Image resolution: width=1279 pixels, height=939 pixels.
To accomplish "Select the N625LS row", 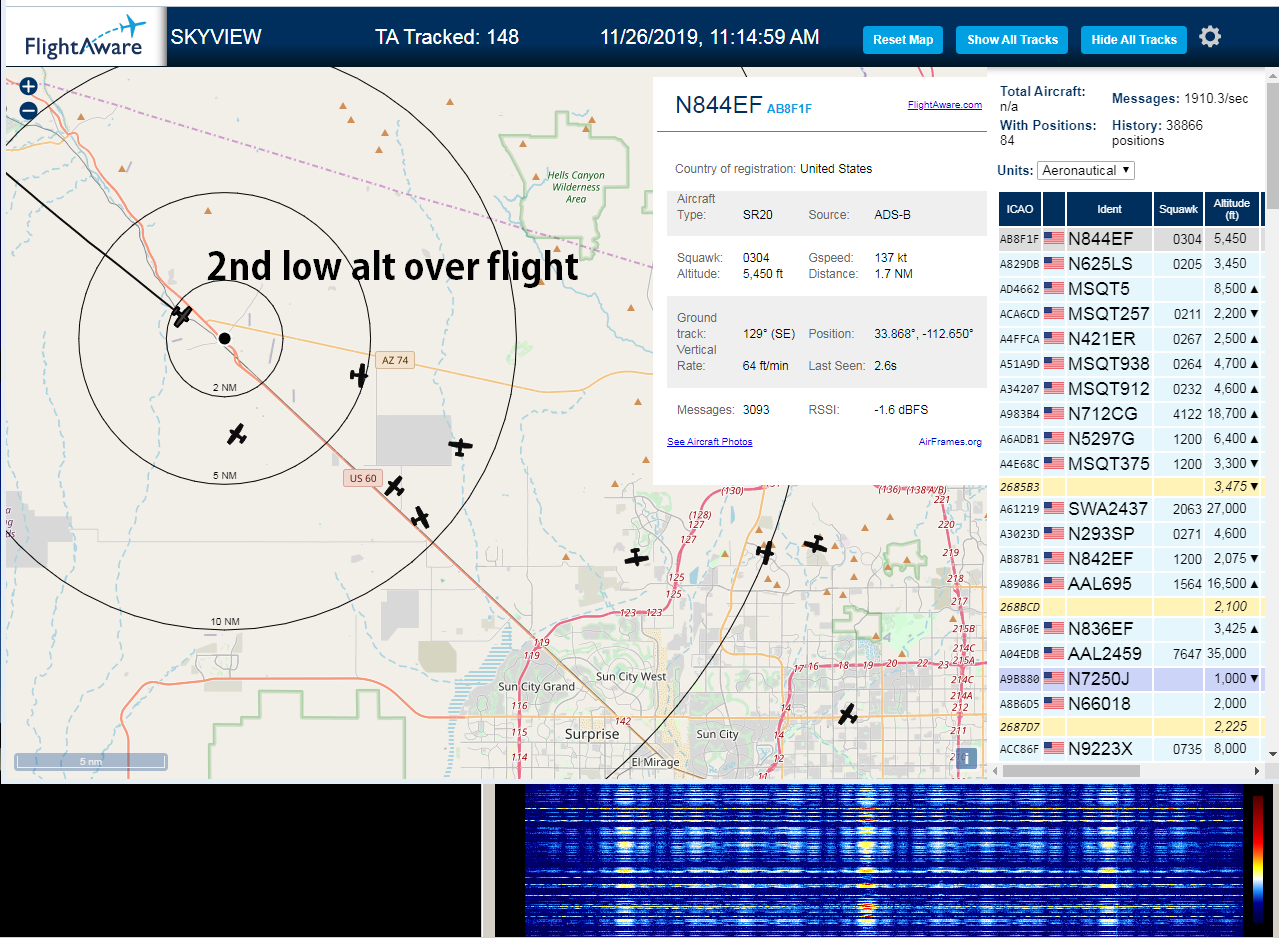I will click(1130, 264).
